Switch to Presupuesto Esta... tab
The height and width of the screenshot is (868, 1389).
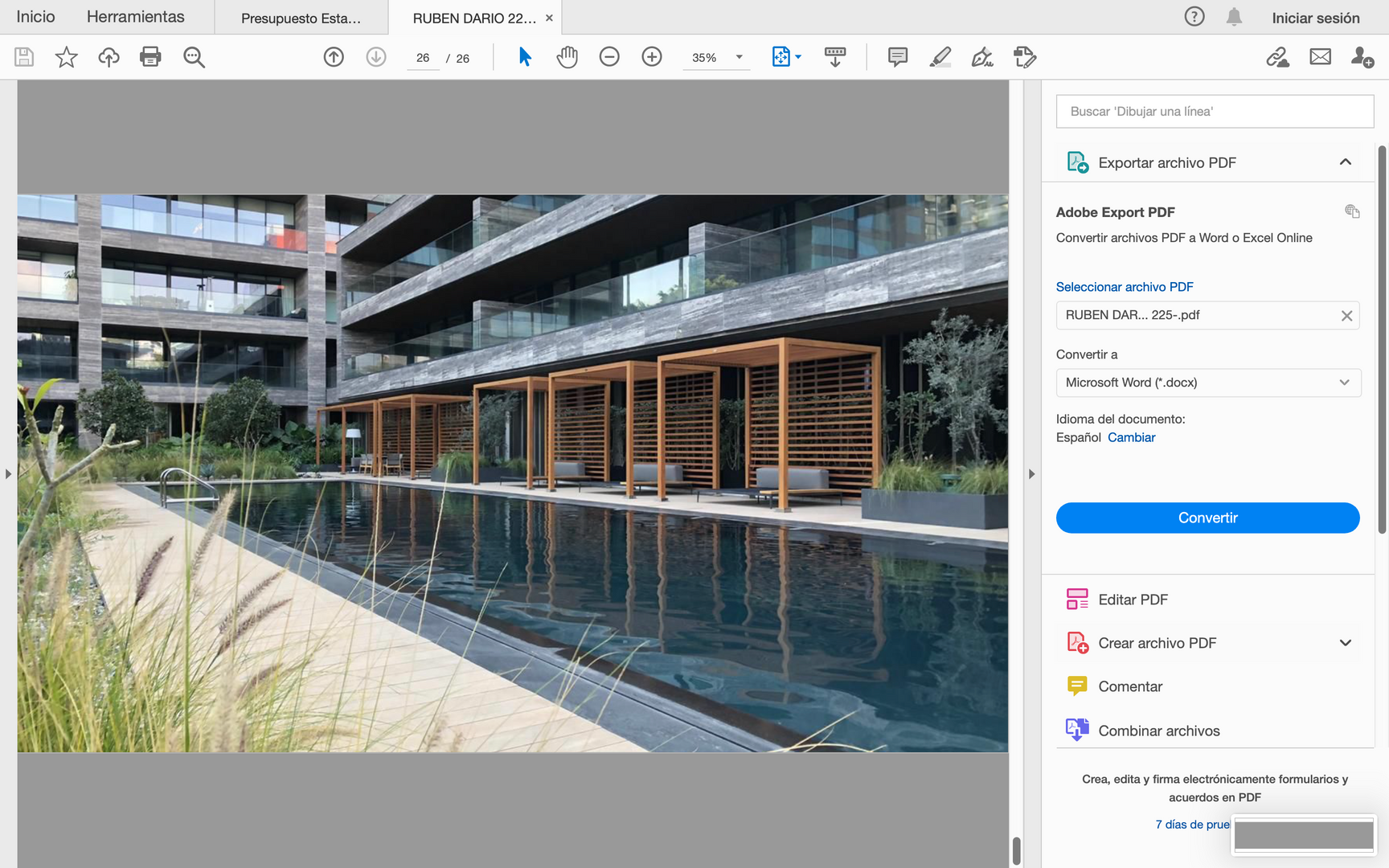point(301,18)
